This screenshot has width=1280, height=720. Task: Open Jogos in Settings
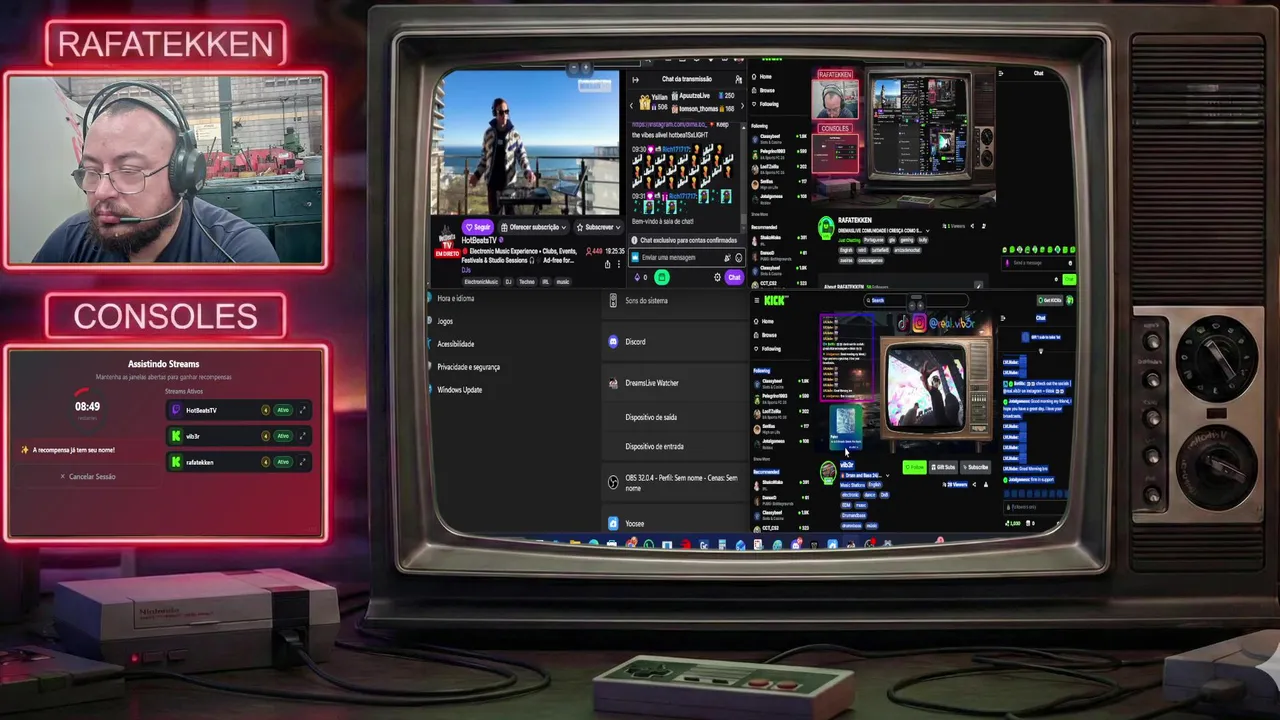click(446, 321)
